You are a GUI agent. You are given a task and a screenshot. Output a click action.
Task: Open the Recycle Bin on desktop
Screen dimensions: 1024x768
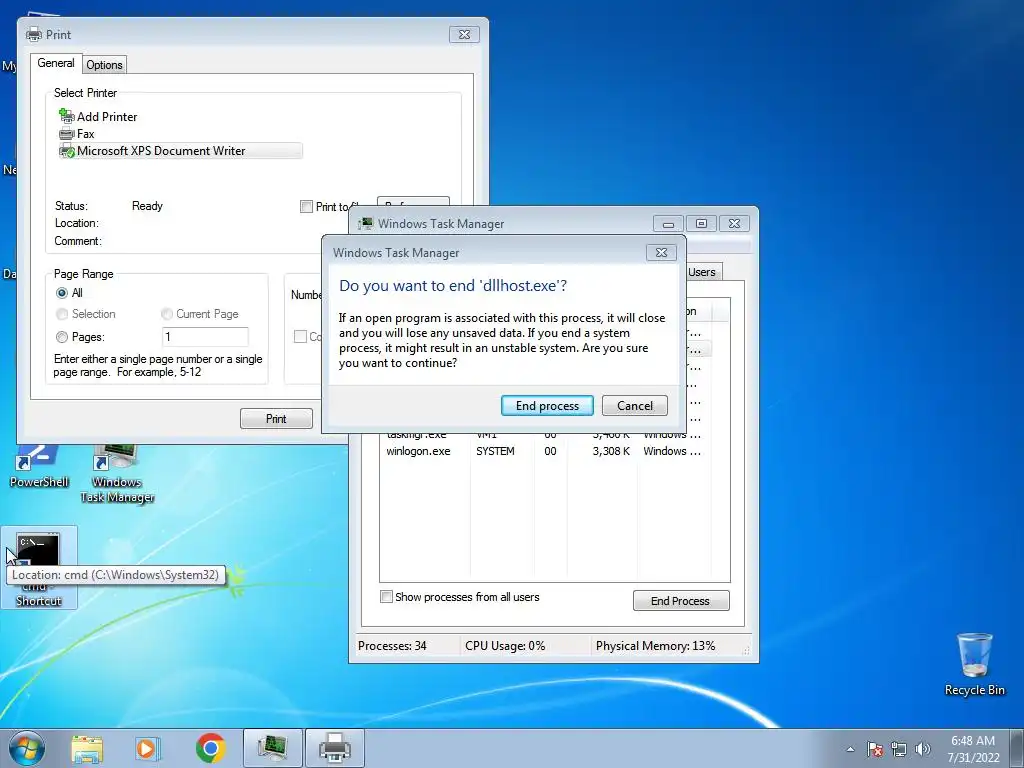tap(974, 664)
